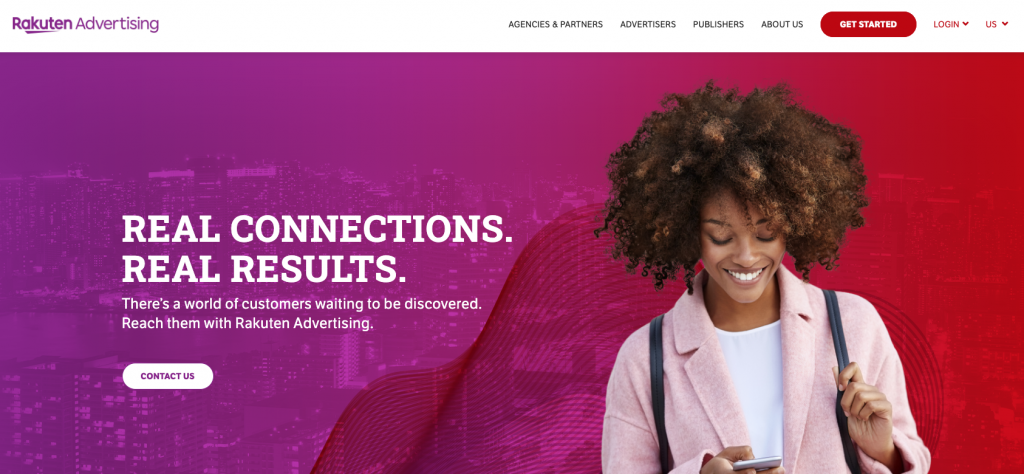Viewport: 1024px width, 474px height.
Task: Click the Real Connections headline line
Action: click(x=317, y=230)
